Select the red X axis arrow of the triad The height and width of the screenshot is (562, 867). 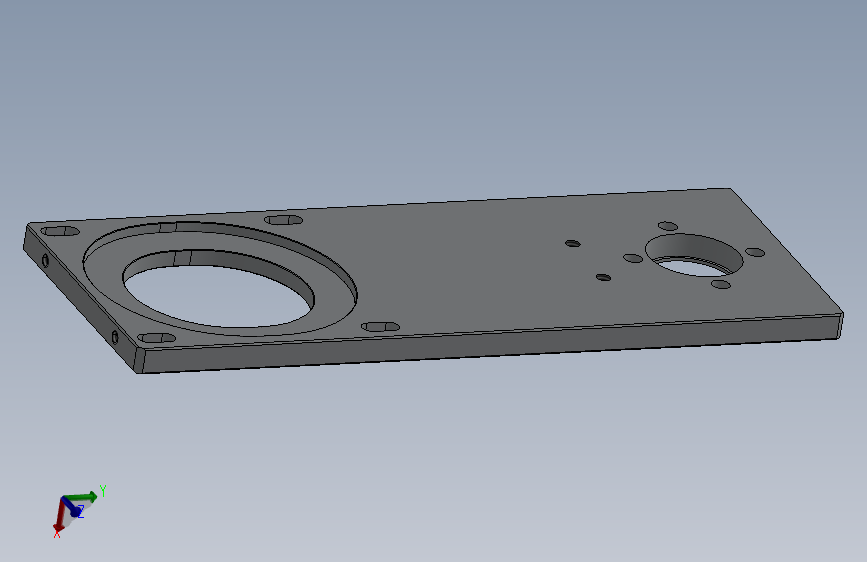pyautogui.click(x=59, y=516)
